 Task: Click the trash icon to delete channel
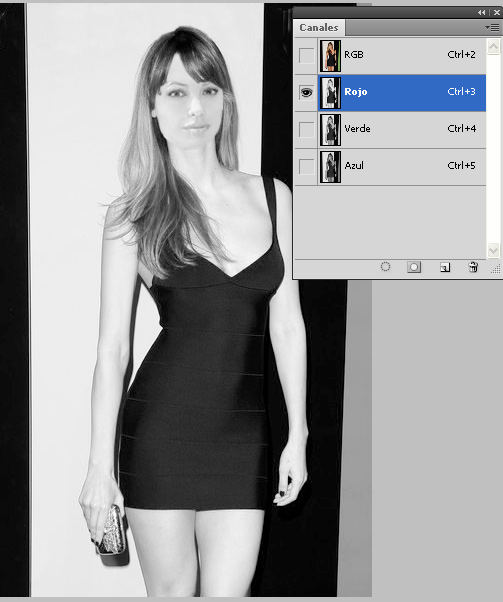(x=473, y=267)
